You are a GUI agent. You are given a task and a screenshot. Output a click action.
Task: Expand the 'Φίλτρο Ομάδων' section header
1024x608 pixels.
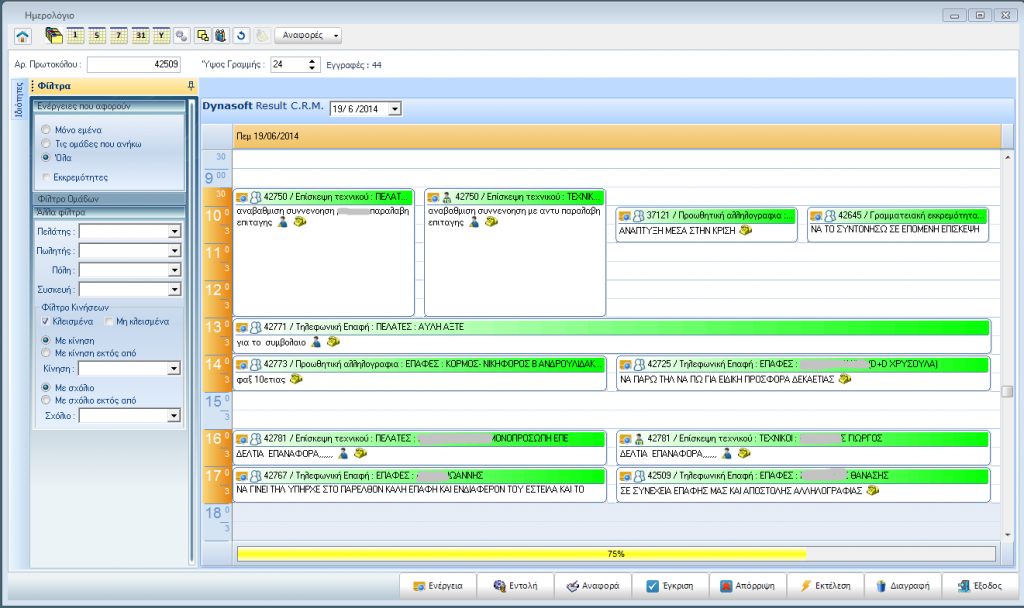[x=108, y=199]
